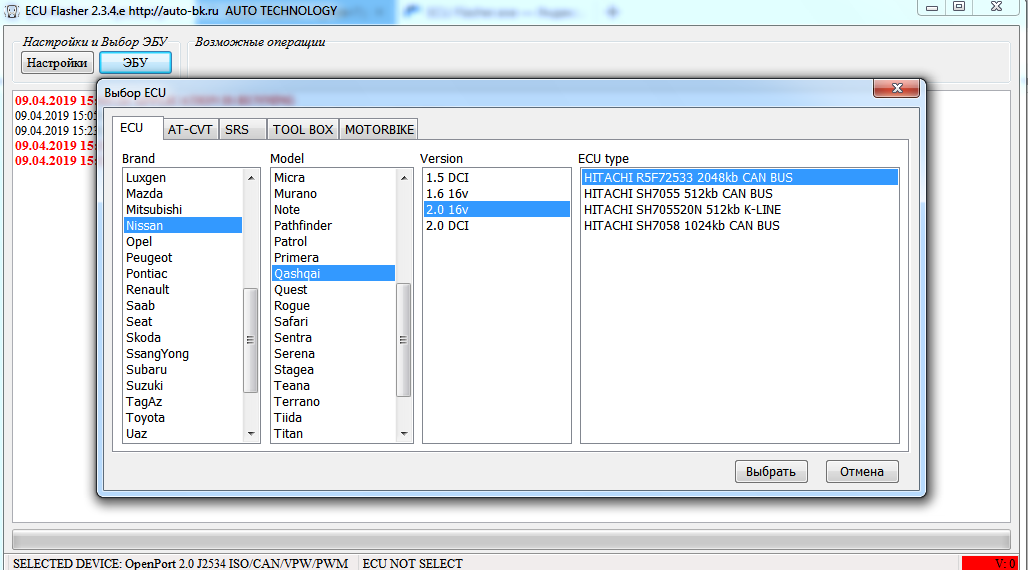Cancel the dialog with Отмена
This screenshot has width=1028, height=570.
[861, 472]
